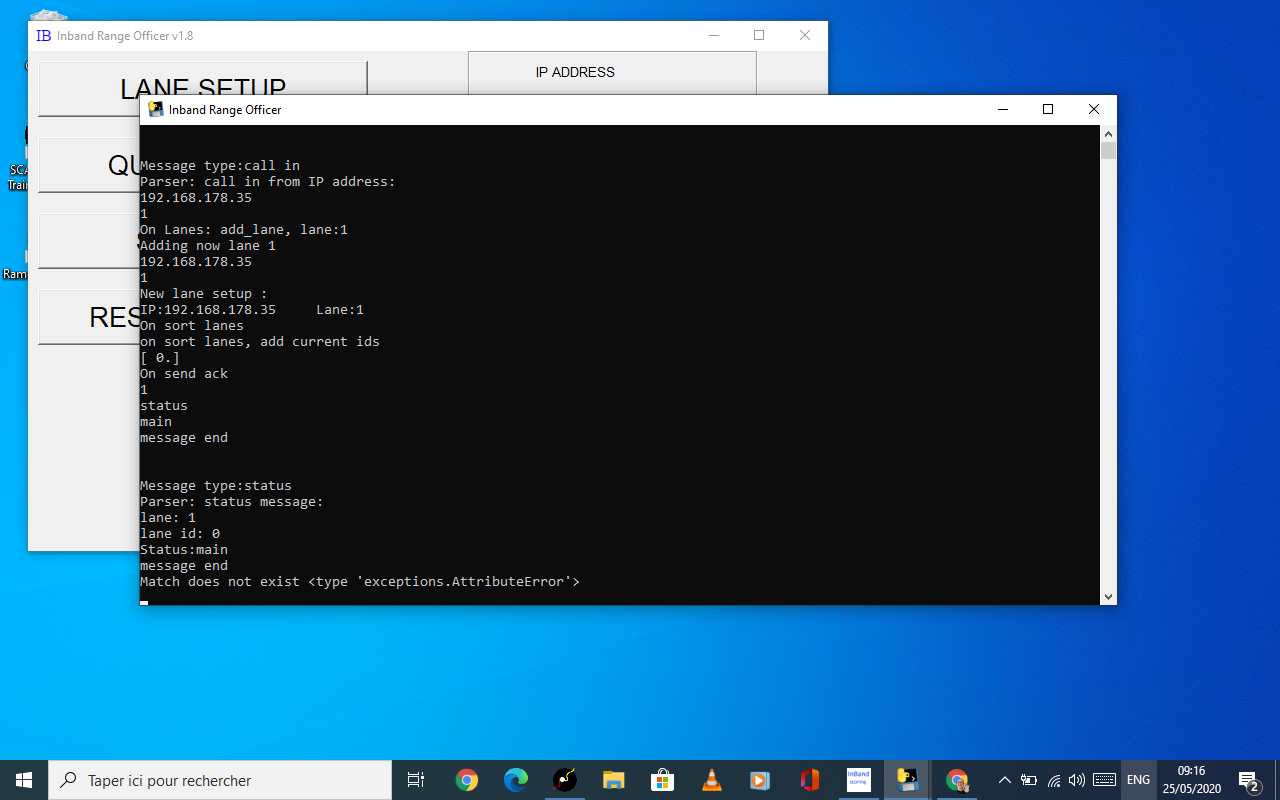Click the partially hidden RES button behind console
Viewport: 1280px width, 800px height.
tap(89, 317)
